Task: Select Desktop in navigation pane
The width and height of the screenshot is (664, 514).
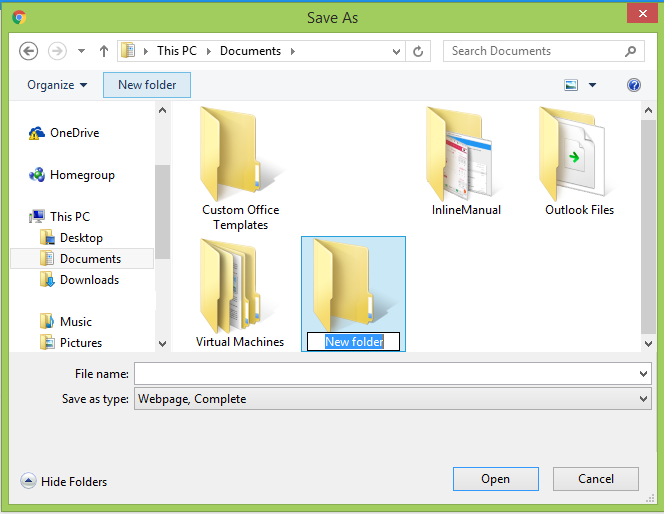Action: 81,238
